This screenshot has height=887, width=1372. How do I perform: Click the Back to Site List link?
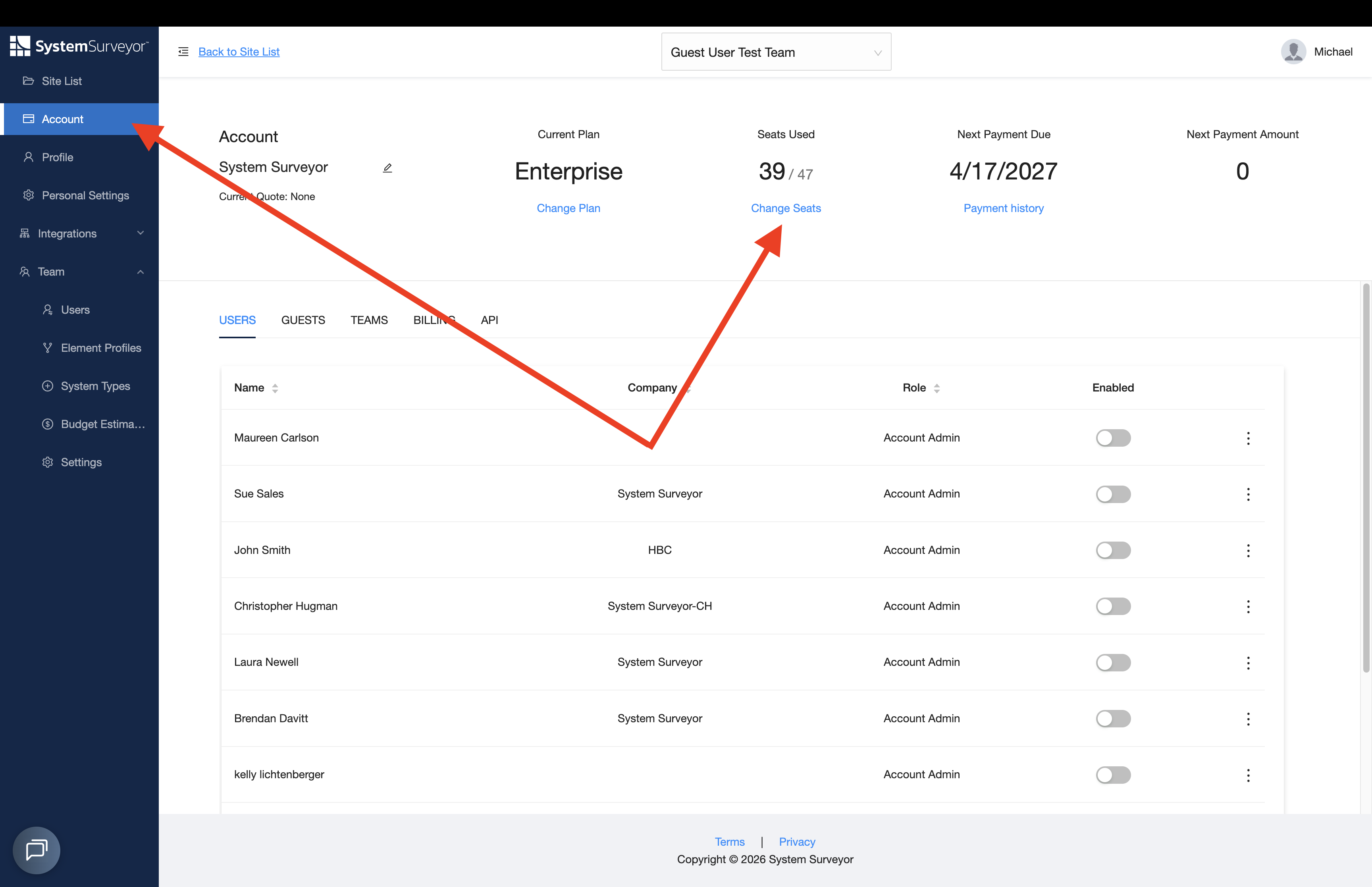point(239,52)
